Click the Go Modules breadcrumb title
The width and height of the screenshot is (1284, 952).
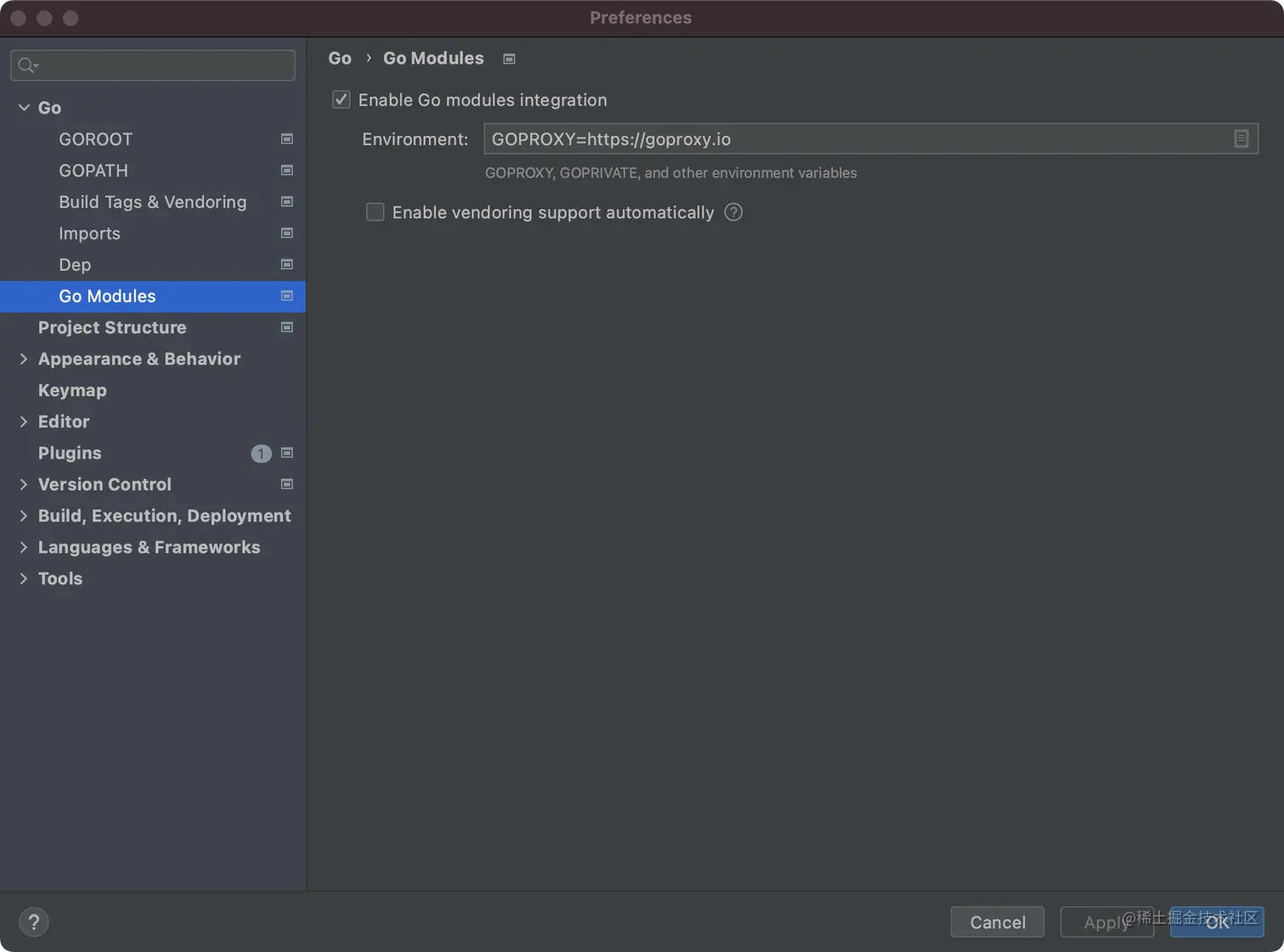point(433,58)
